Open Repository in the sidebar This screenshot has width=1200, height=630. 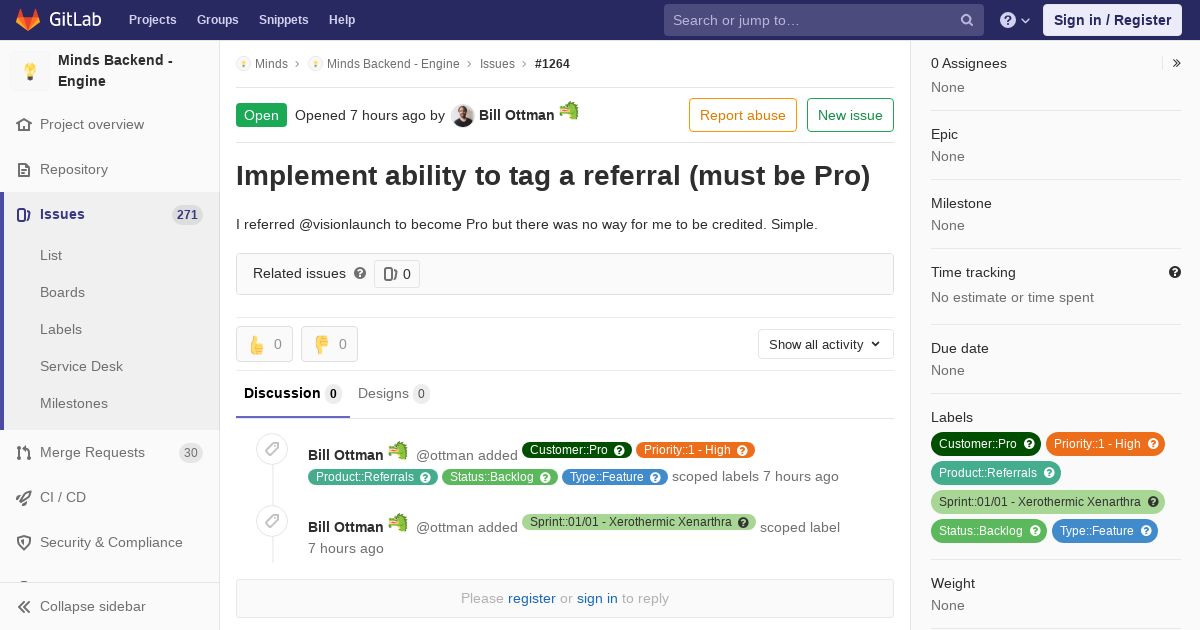click(74, 170)
